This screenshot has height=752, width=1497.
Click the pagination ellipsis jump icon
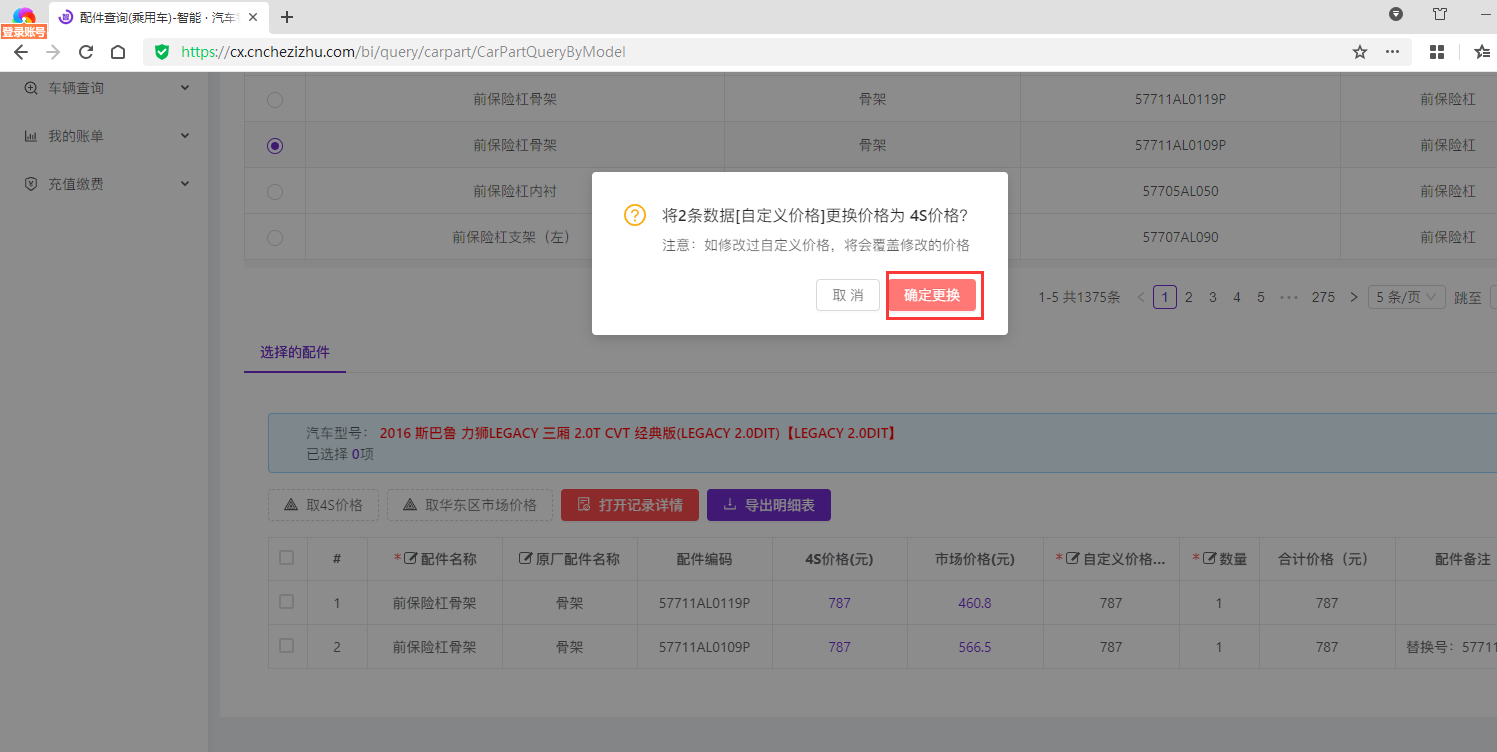click(x=1289, y=297)
